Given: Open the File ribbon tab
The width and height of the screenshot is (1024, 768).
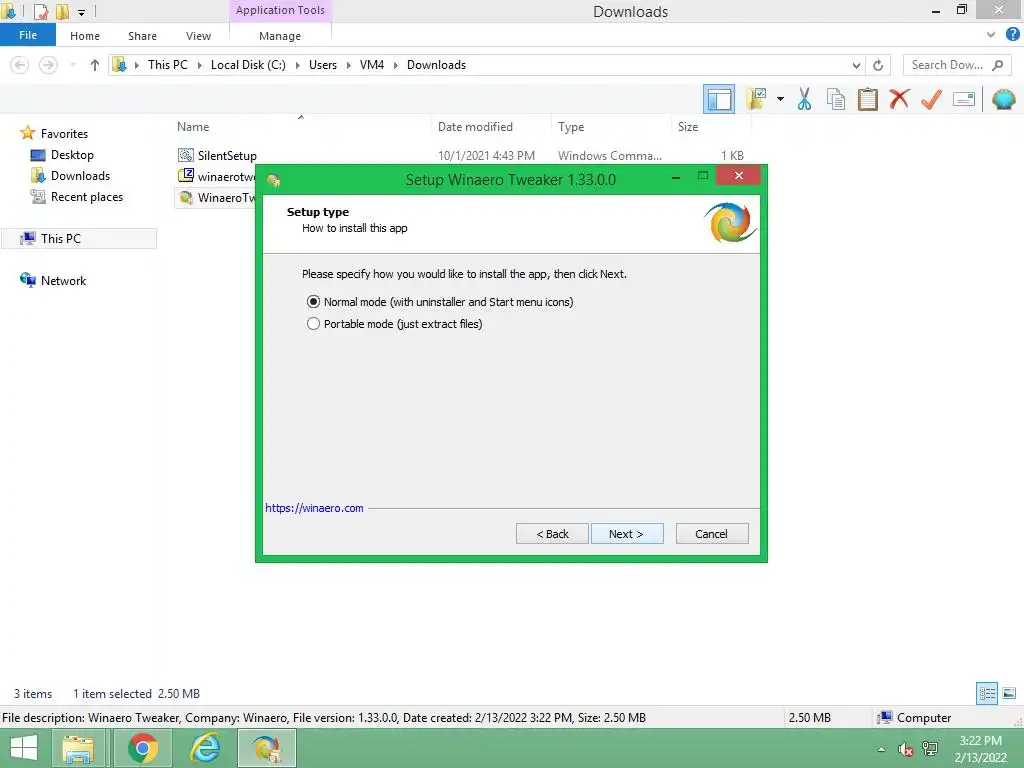Looking at the screenshot, I should click(x=27, y=35).
